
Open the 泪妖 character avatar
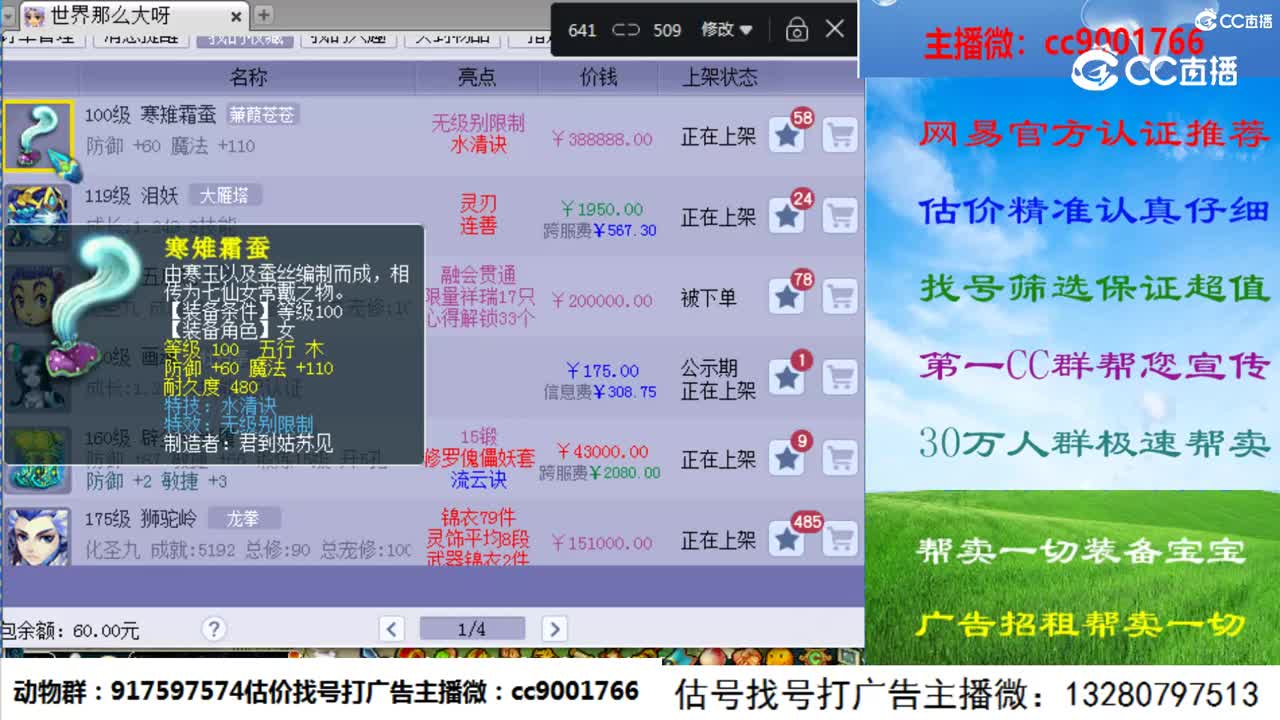click(x=38, y=204)
